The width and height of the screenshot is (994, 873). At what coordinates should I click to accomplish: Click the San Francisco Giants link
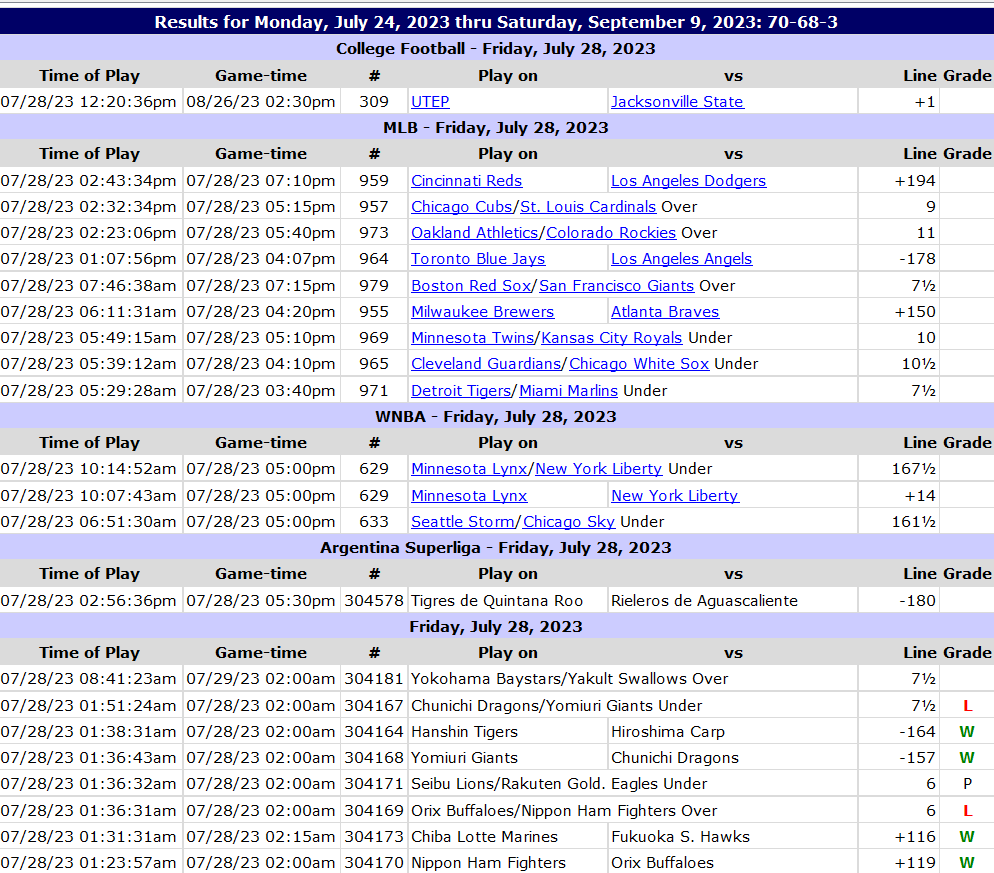point(616,286)
